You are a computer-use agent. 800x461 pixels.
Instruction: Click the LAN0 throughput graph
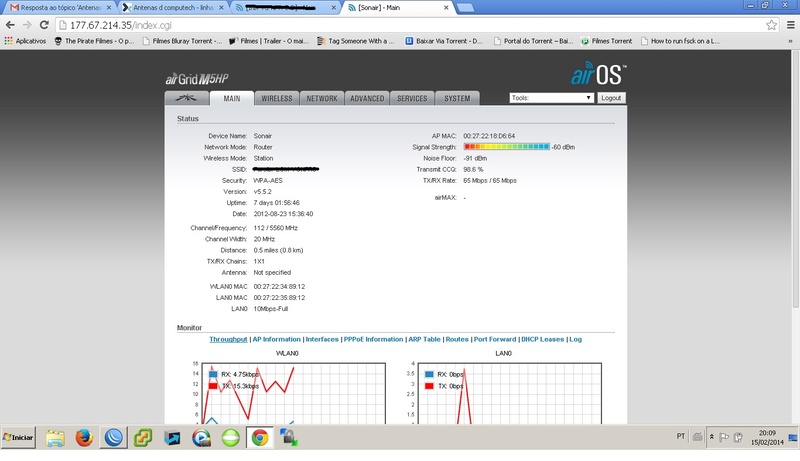point(510,393)
